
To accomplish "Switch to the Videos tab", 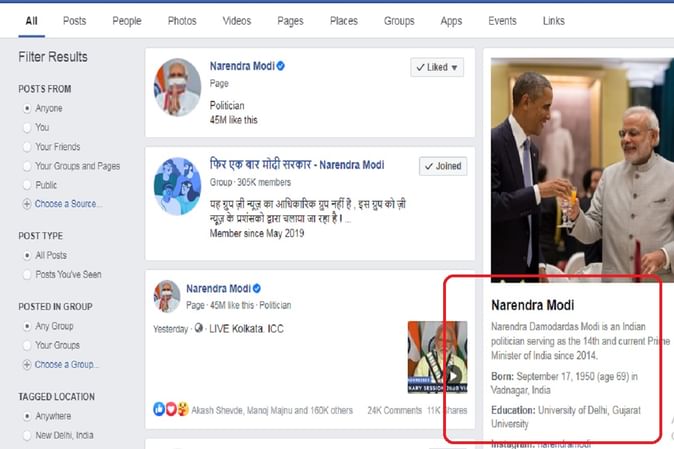I will click(x=236, y=21).
